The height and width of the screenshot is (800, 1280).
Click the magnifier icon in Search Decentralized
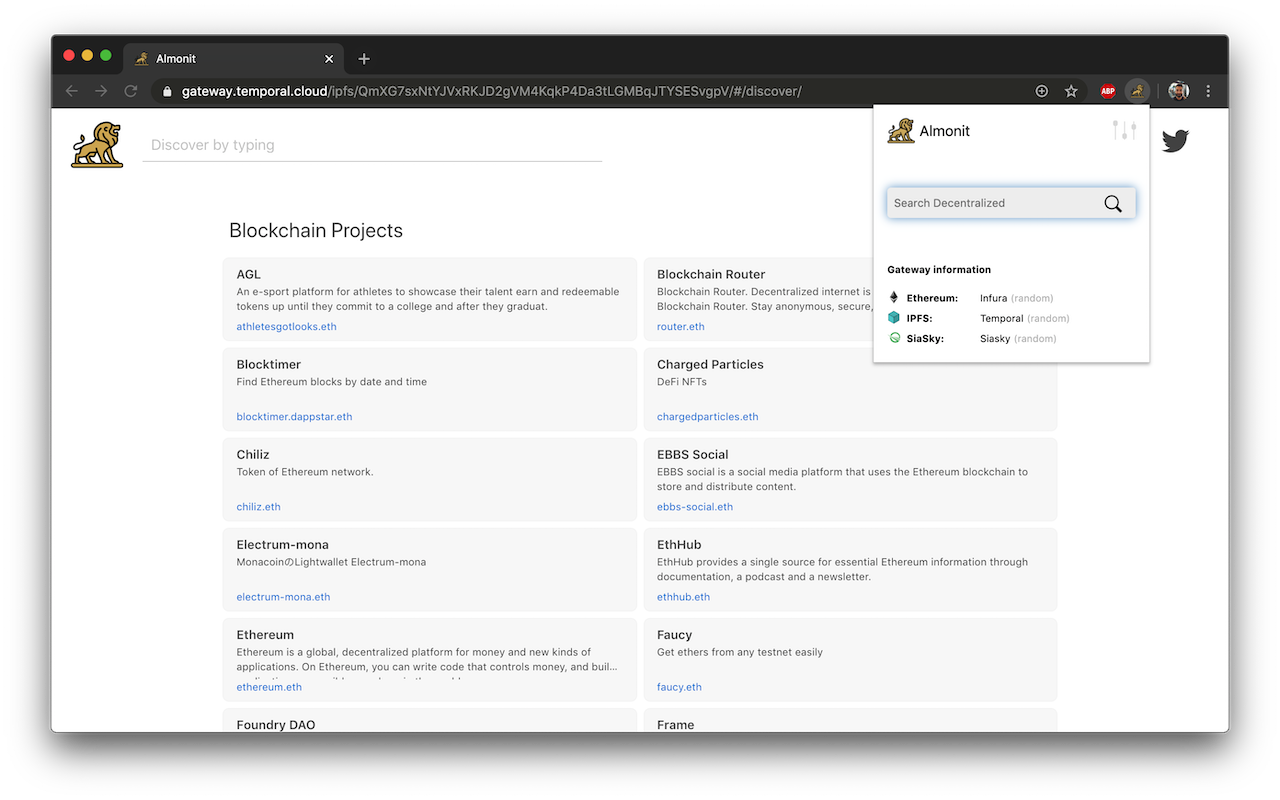pos(1113,203)
